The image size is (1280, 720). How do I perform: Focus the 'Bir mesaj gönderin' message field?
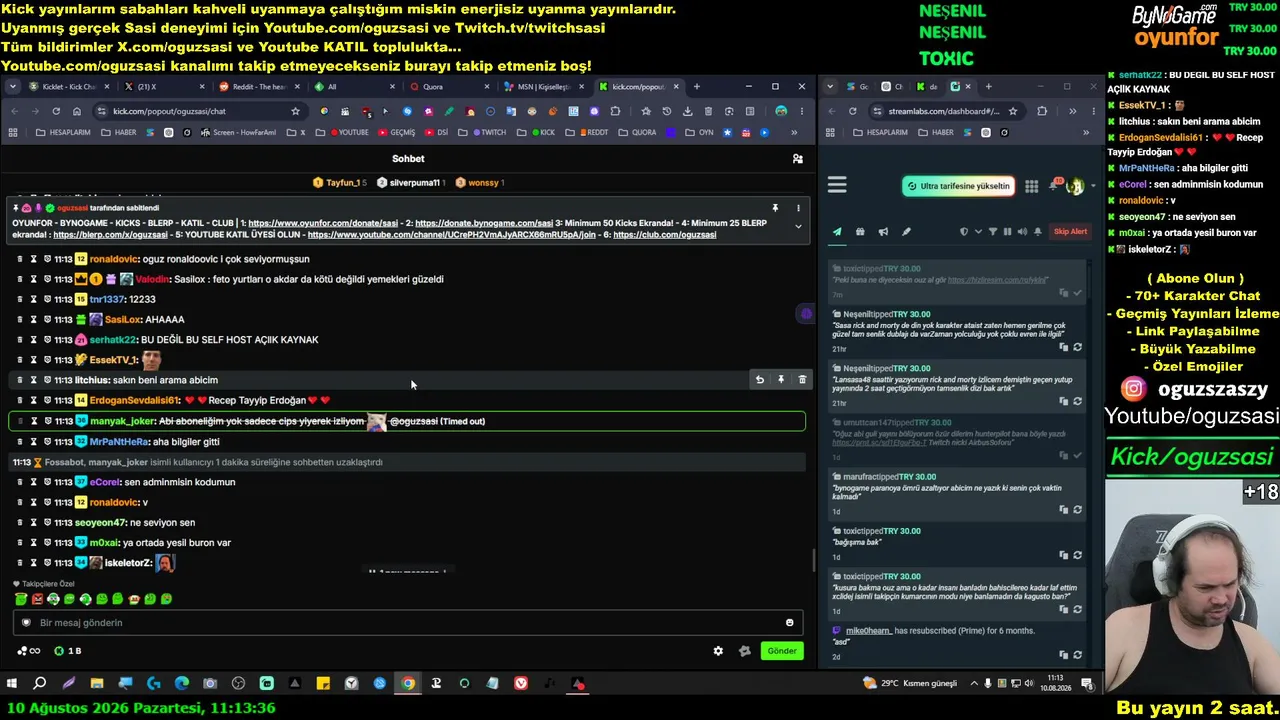[408, 623]
